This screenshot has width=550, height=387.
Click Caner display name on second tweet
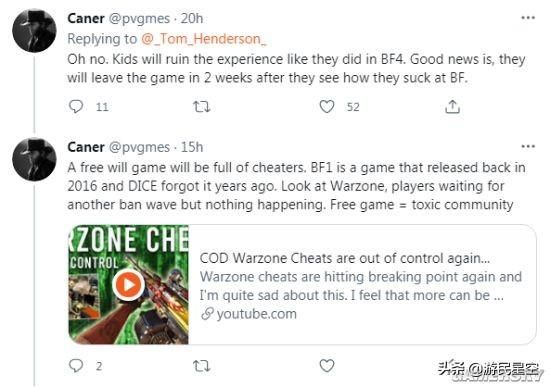86,147
